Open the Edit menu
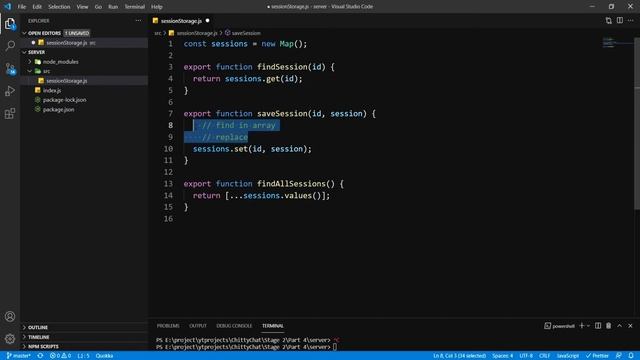The height and width of the screenshot is (360, 640). point(37,7)
